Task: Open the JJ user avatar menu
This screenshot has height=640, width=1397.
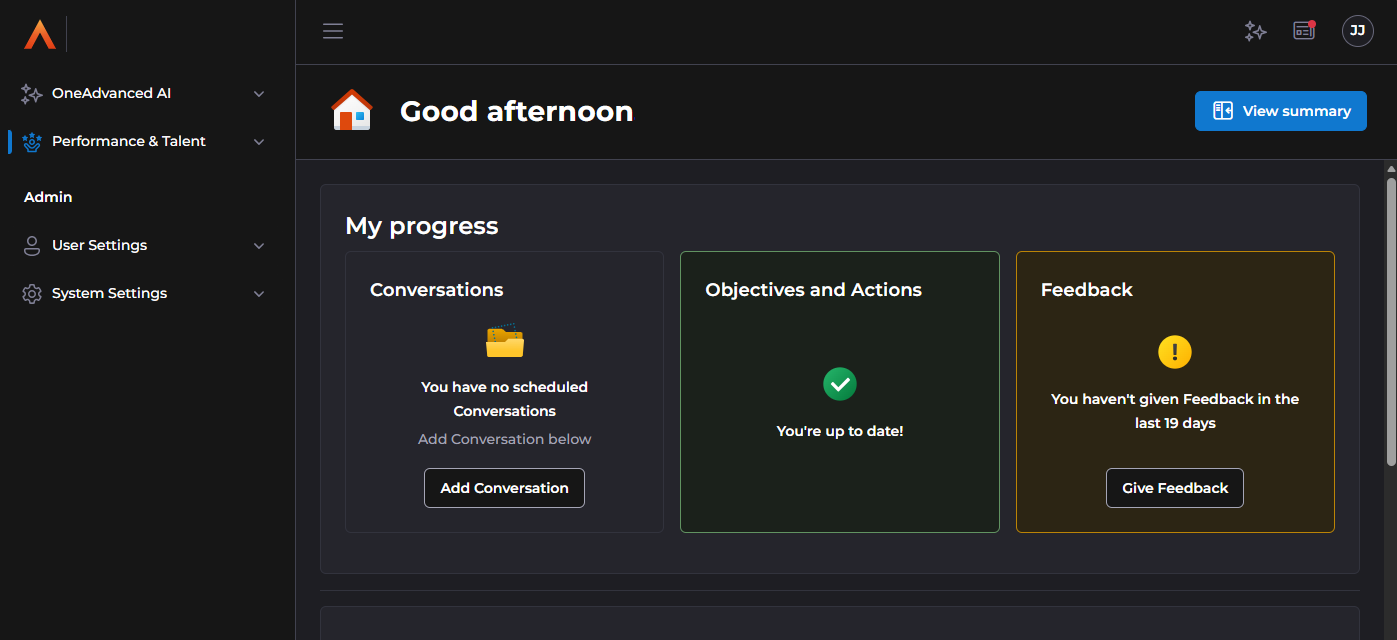Action: (x=1357, y=31)
